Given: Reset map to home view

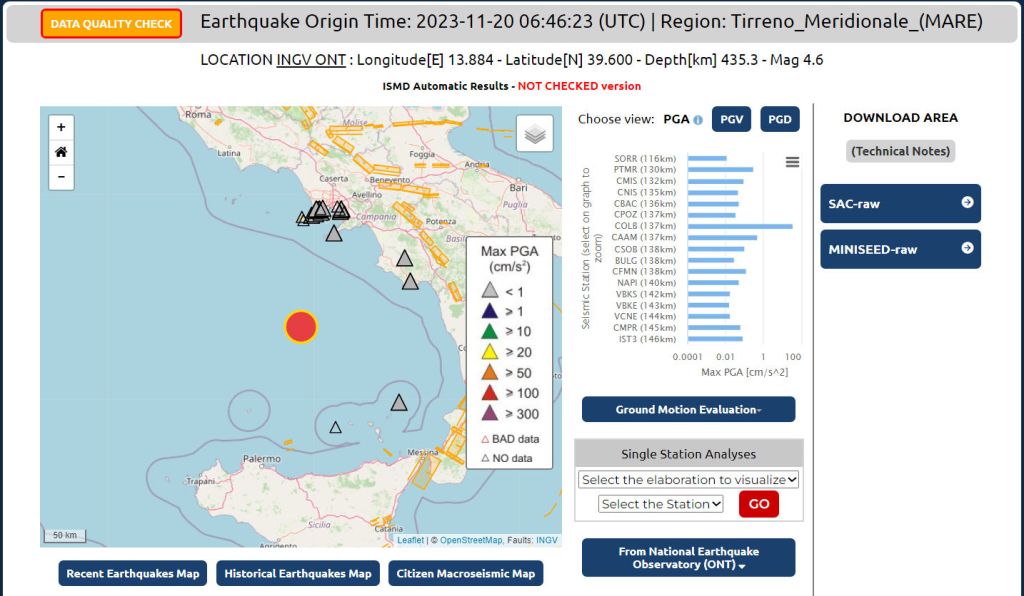Looking at the screenshot, I should click(61, 152).
